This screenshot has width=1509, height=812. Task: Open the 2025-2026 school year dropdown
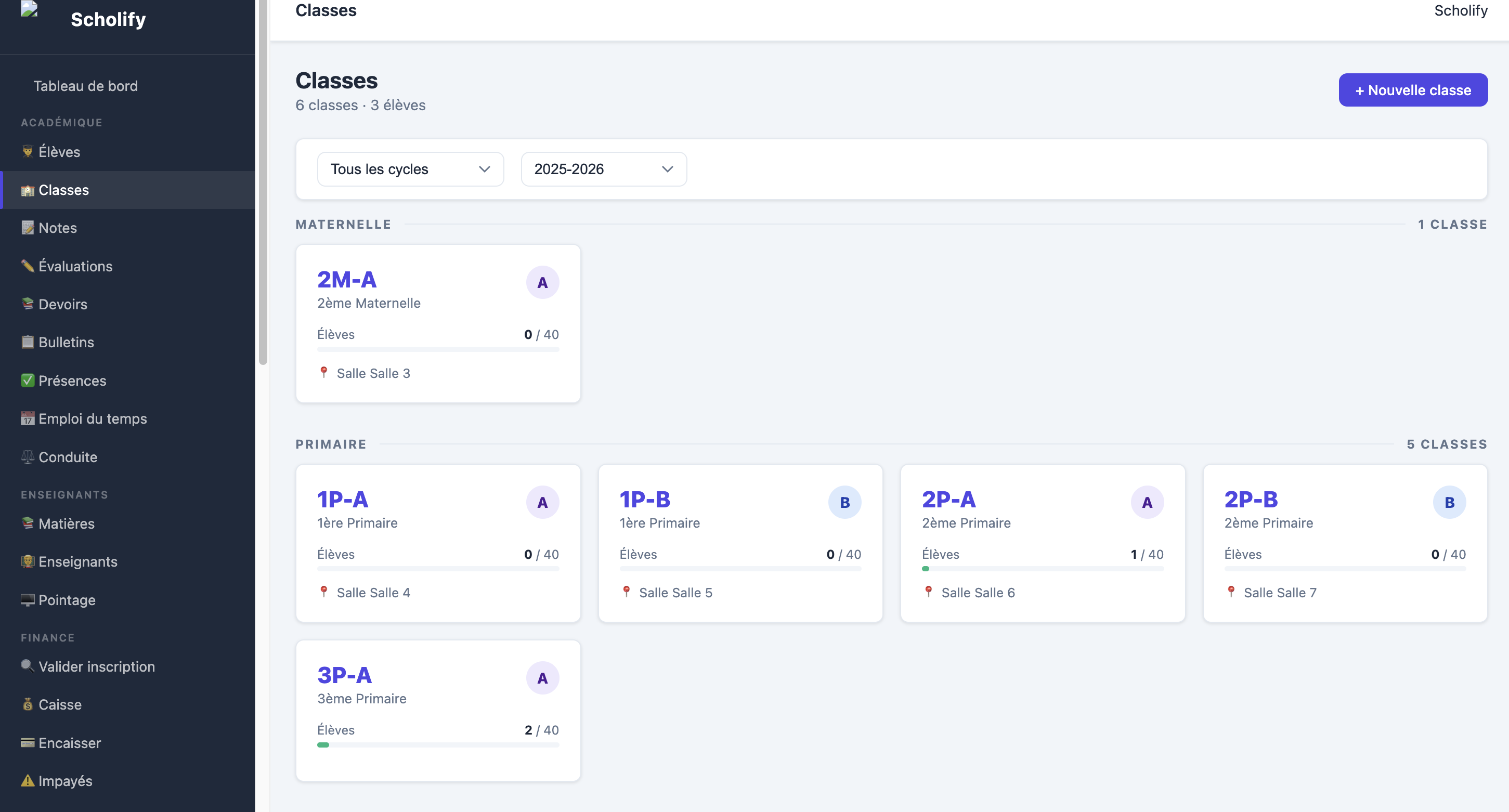click(x=603, y=169)
